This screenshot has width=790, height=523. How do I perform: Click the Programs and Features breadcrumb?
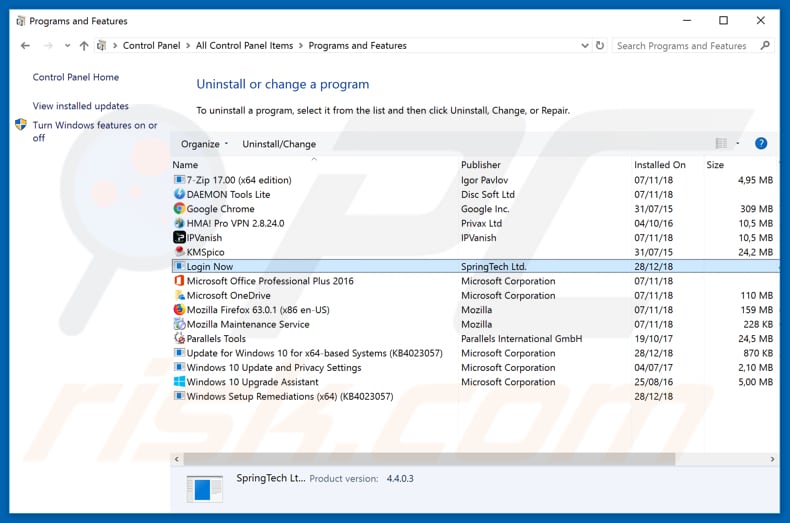pyautogui.click(x=357, y=45)
